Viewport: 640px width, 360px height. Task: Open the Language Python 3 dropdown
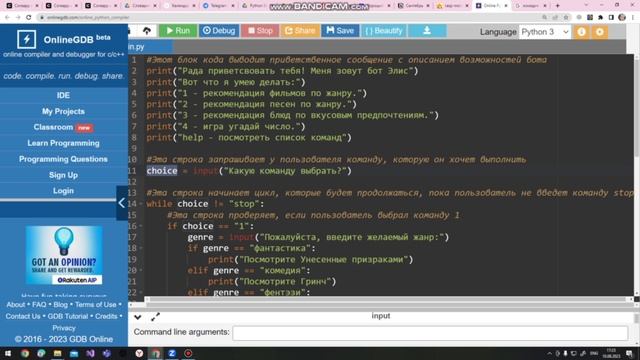click(x=545, y=32)
